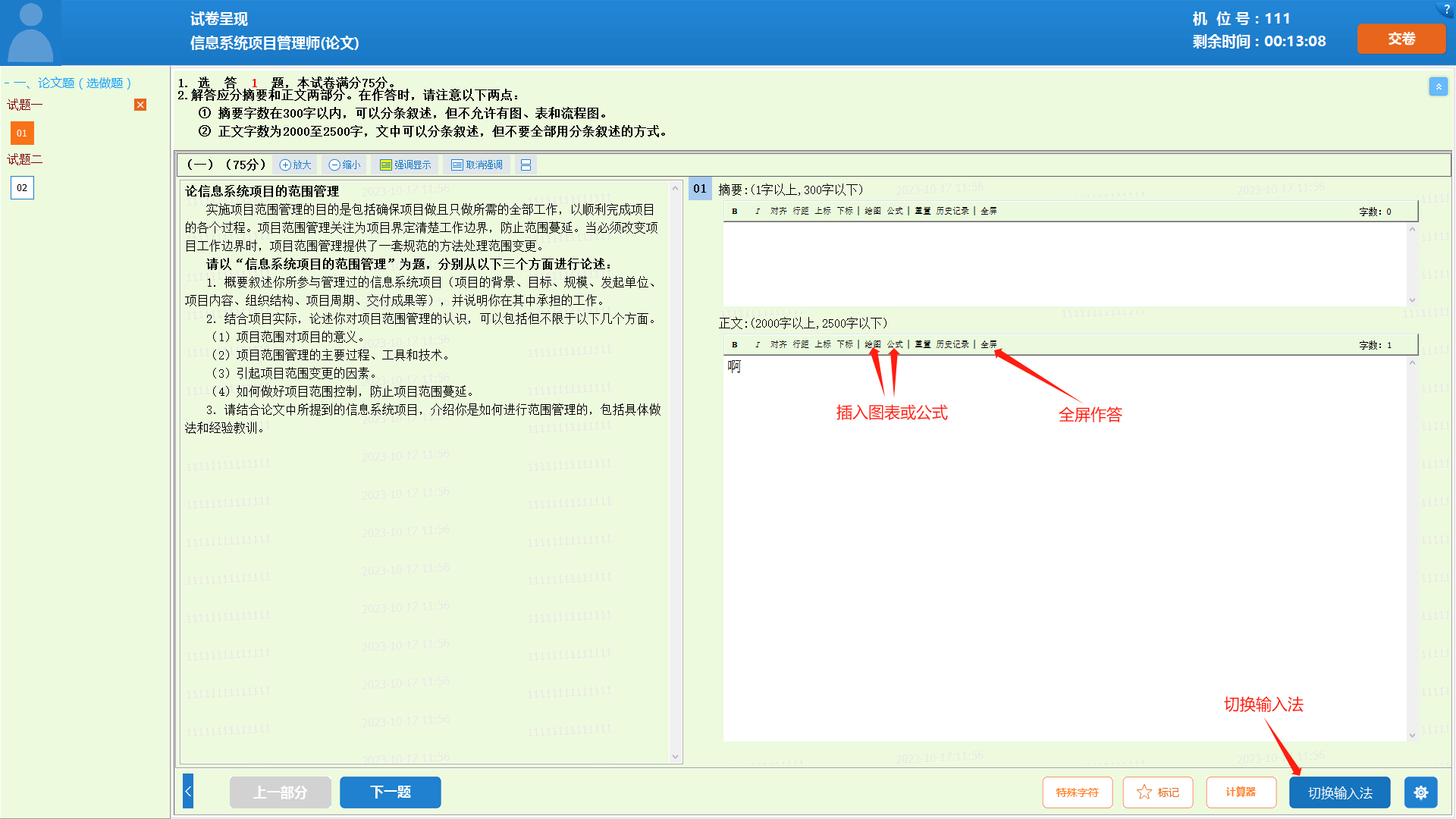Click inside the 摘要 text area
The image size is (1456, 819).
click(1062, 264)
